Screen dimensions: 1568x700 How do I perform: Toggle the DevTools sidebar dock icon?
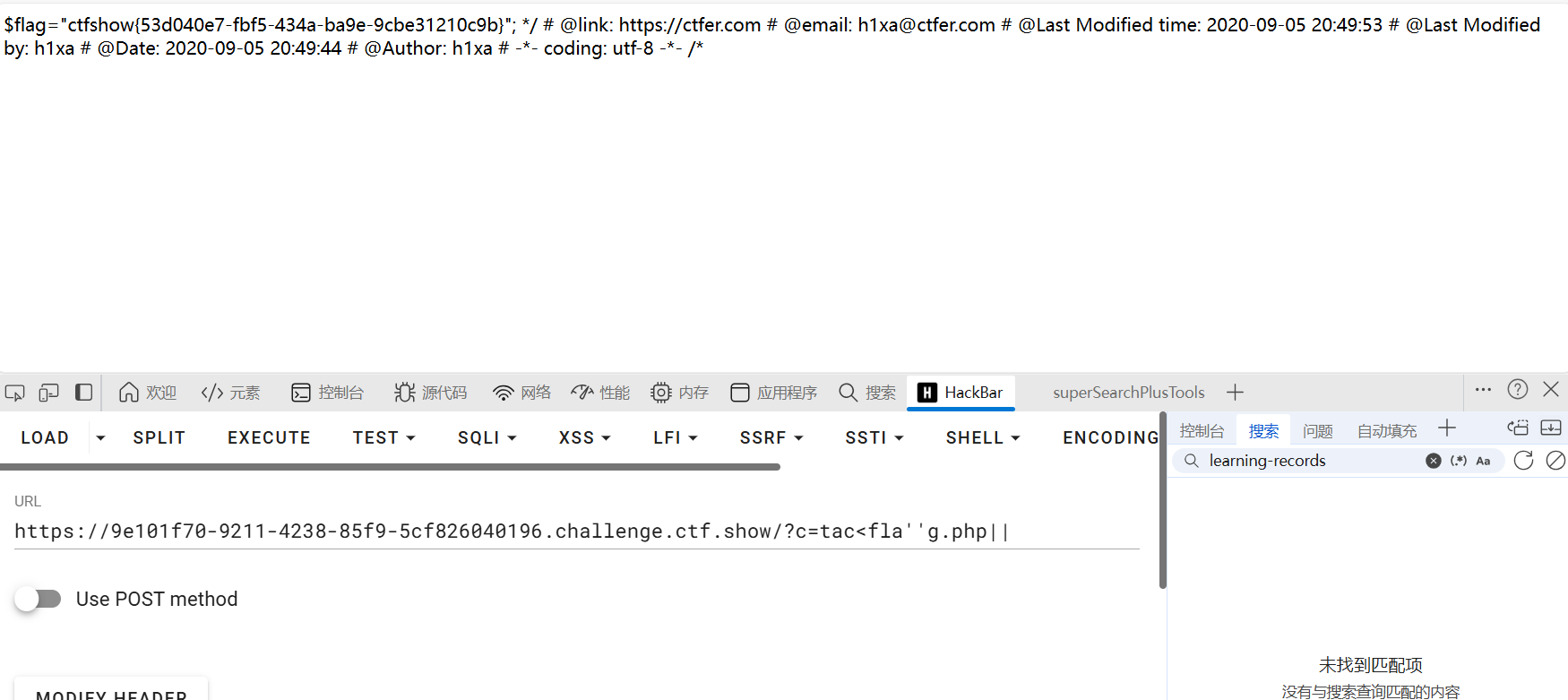[x=83, y=393]
